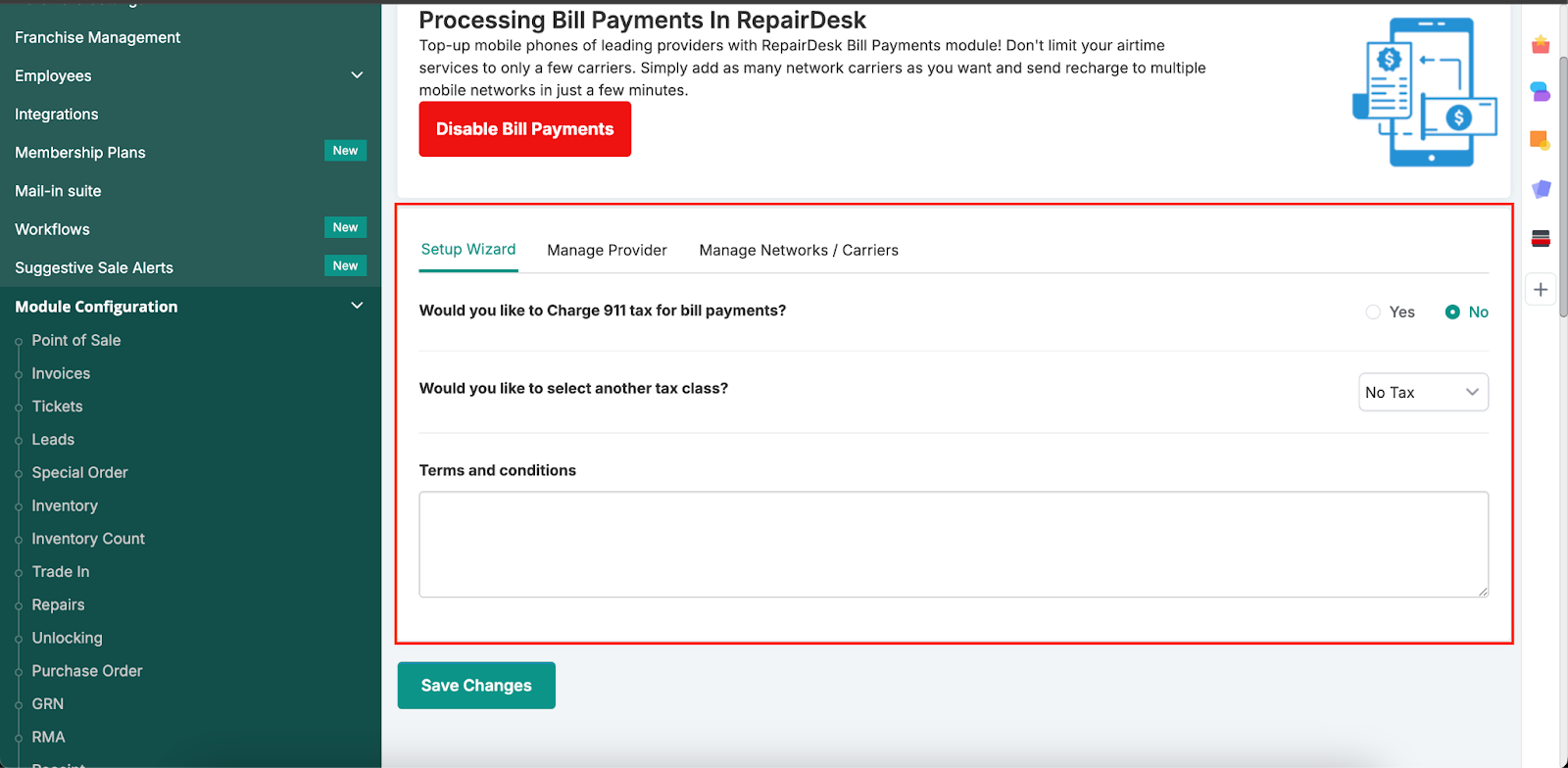Open Integrations in the sidebar

coord(57,115)
